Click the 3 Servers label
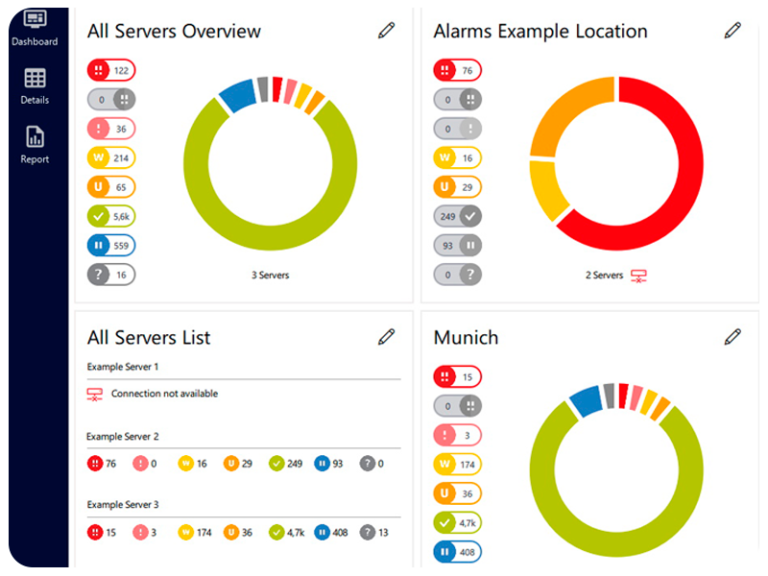 (x=270, y=275)
